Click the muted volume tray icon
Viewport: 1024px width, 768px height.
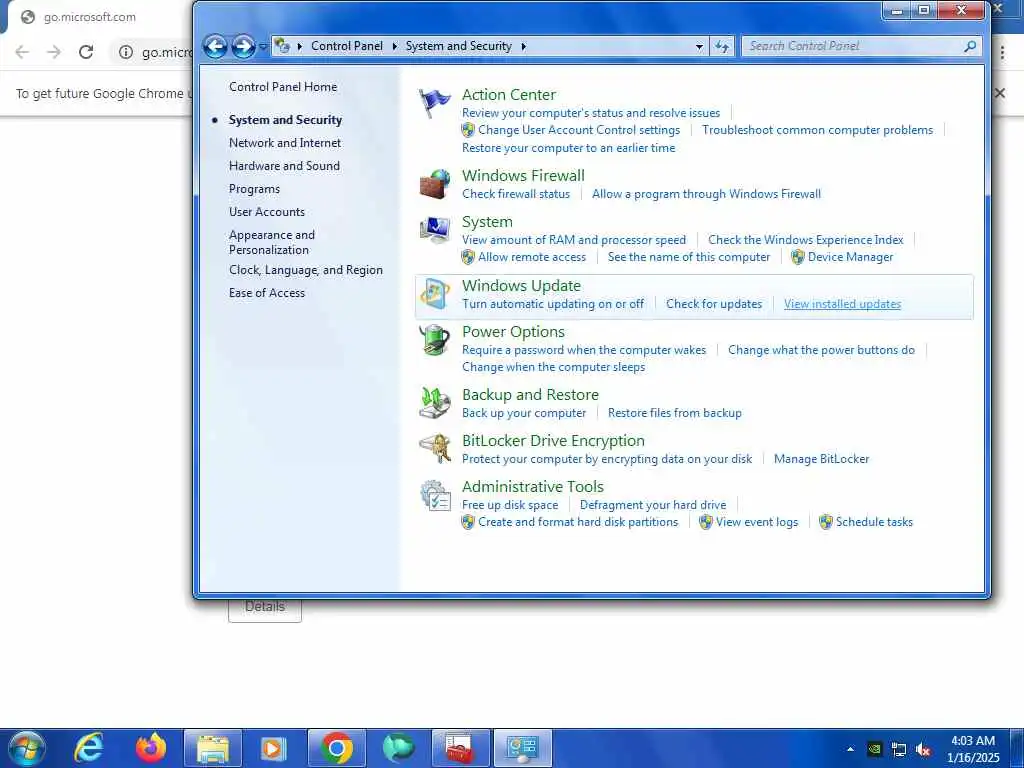tap(923, 749)
